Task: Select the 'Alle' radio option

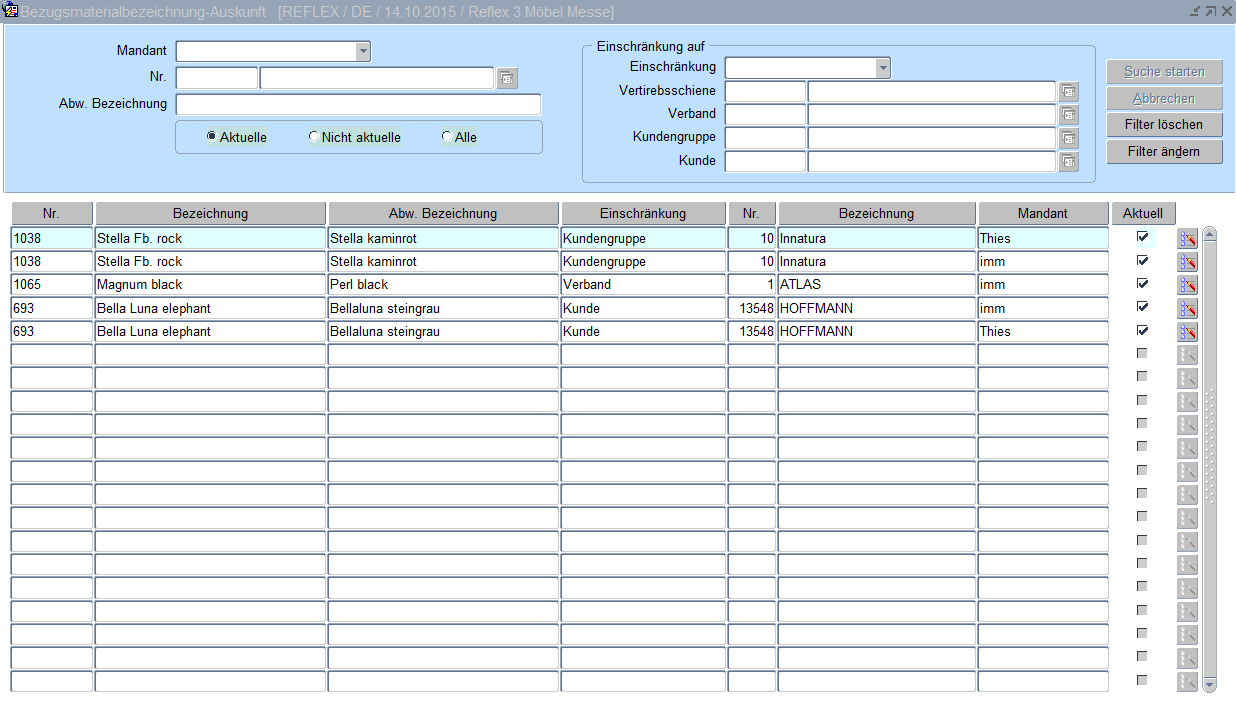Action: (x=447, y=137)
